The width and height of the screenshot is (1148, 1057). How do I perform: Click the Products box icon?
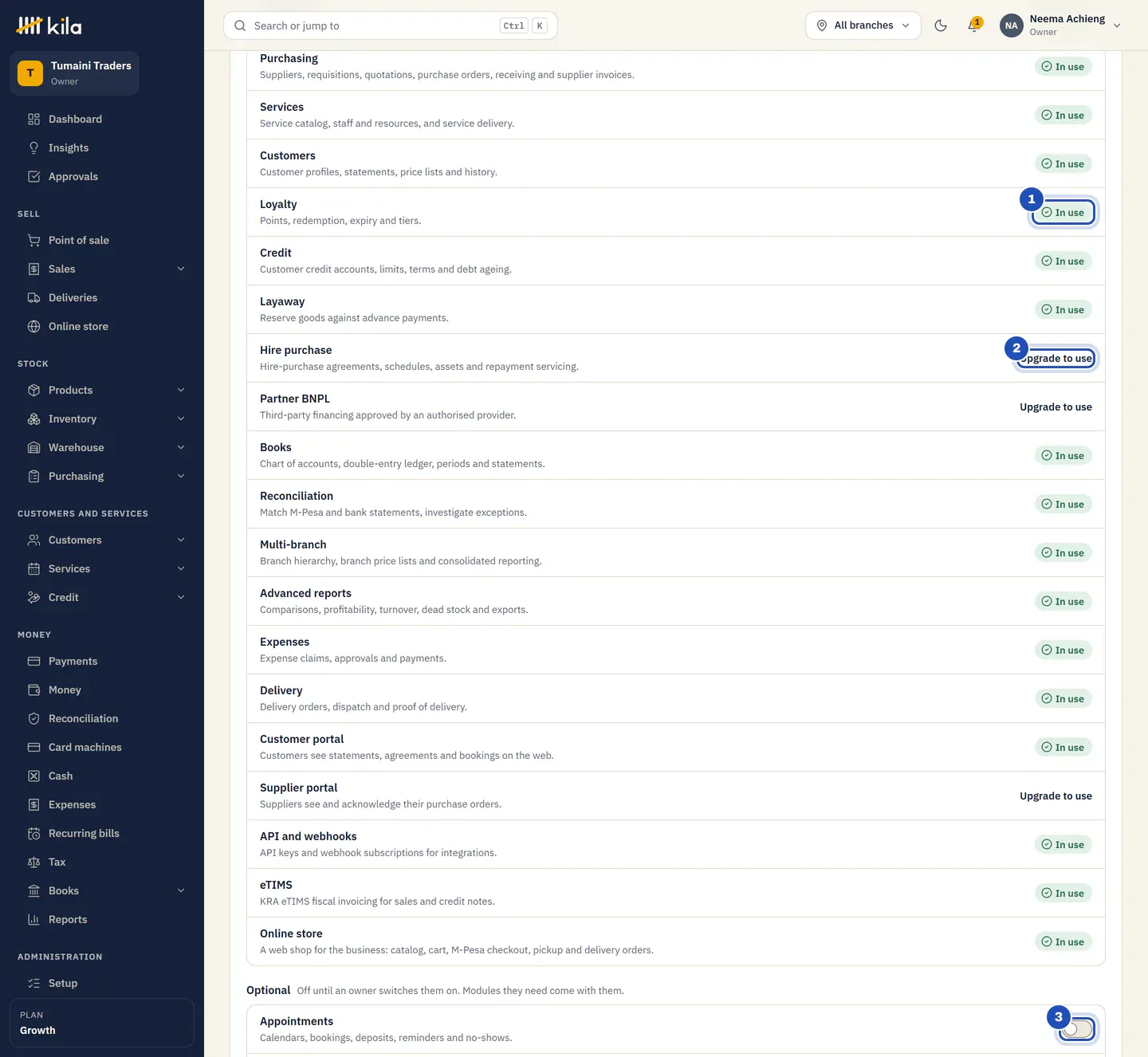pyautogui.click(x=33, y=390)
